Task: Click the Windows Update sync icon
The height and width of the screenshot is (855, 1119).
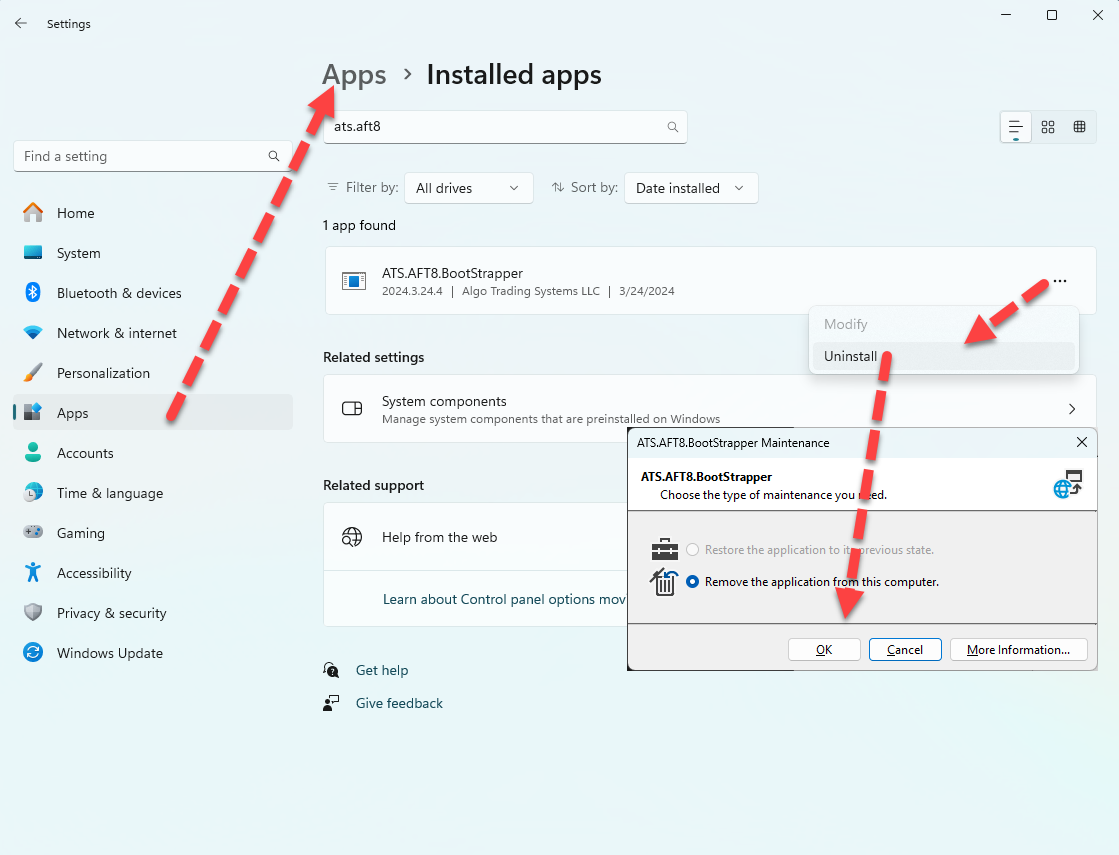Action: click(x=33, y=652)
